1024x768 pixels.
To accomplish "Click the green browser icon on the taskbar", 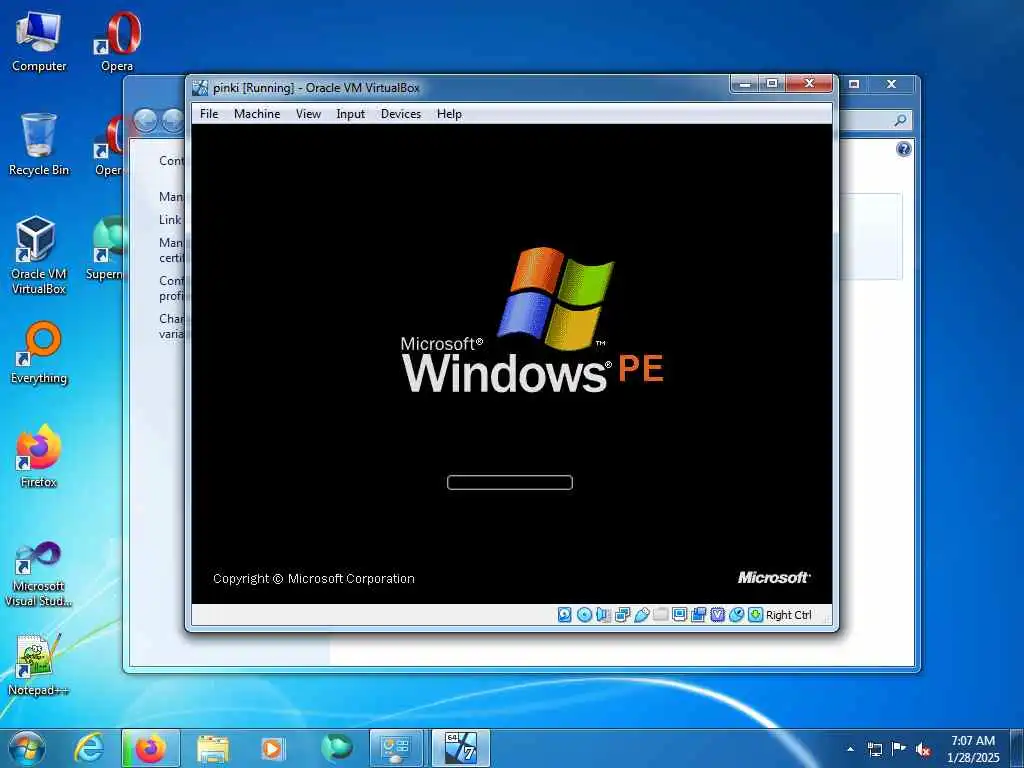I will pyautogui.click(x=336, y=748).
